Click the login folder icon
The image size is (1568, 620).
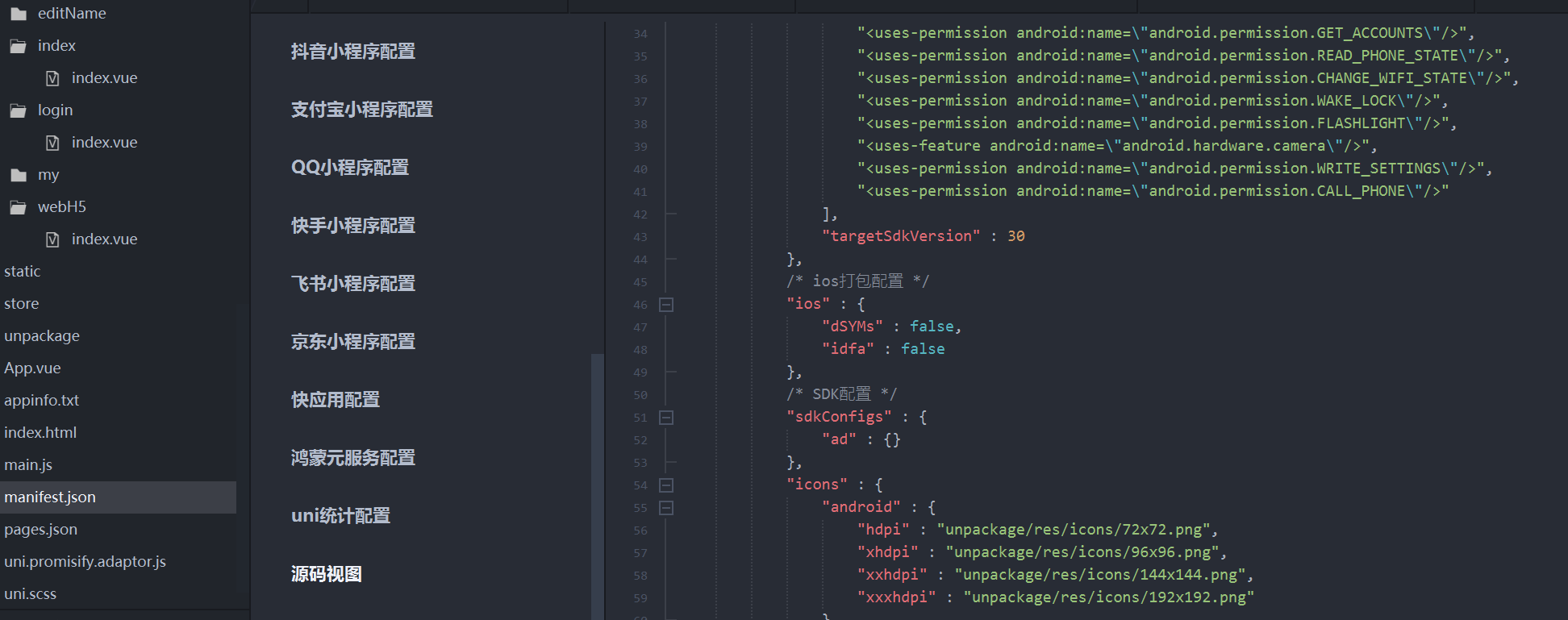pos(19,110)
